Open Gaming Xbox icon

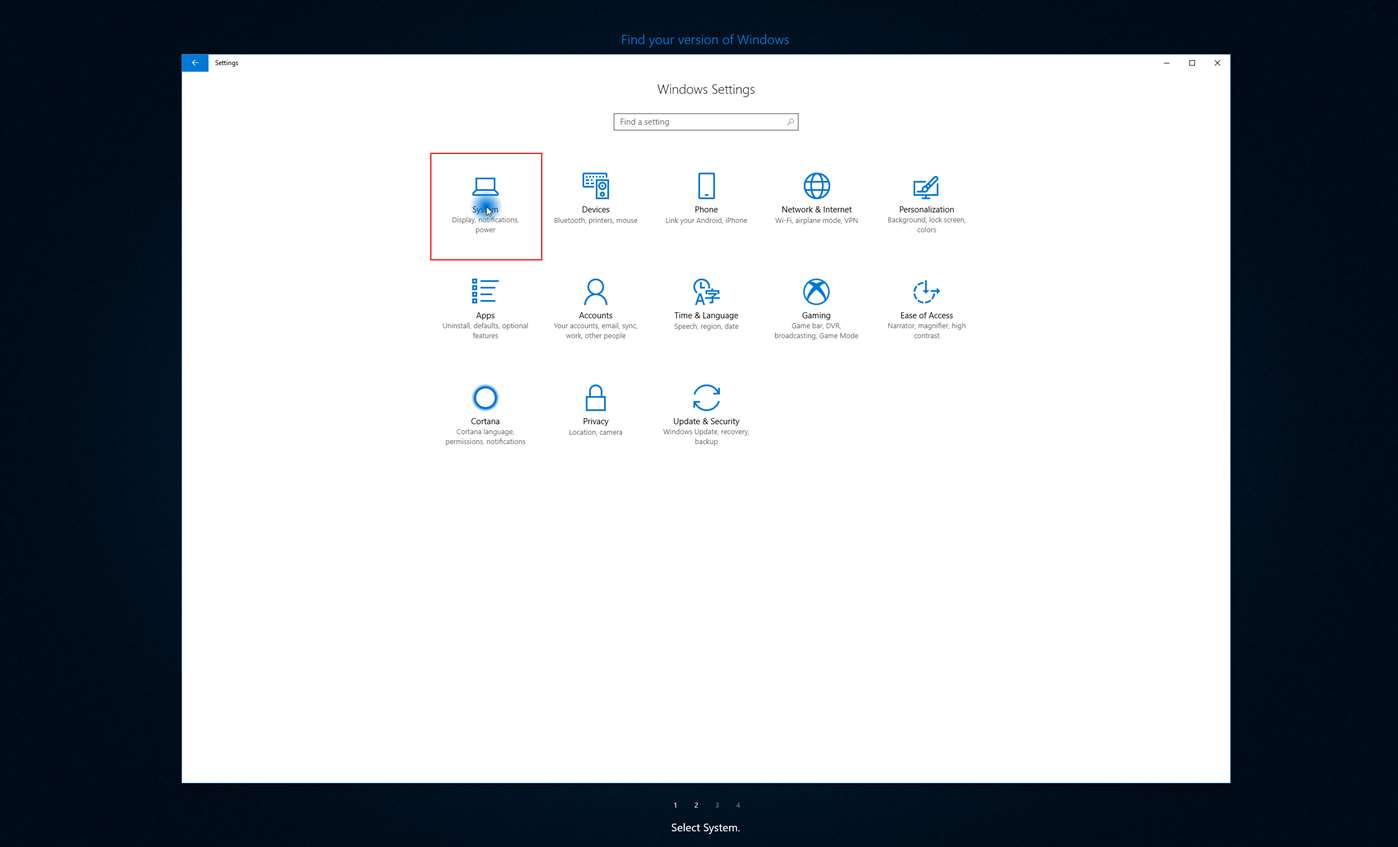[817, 292]
